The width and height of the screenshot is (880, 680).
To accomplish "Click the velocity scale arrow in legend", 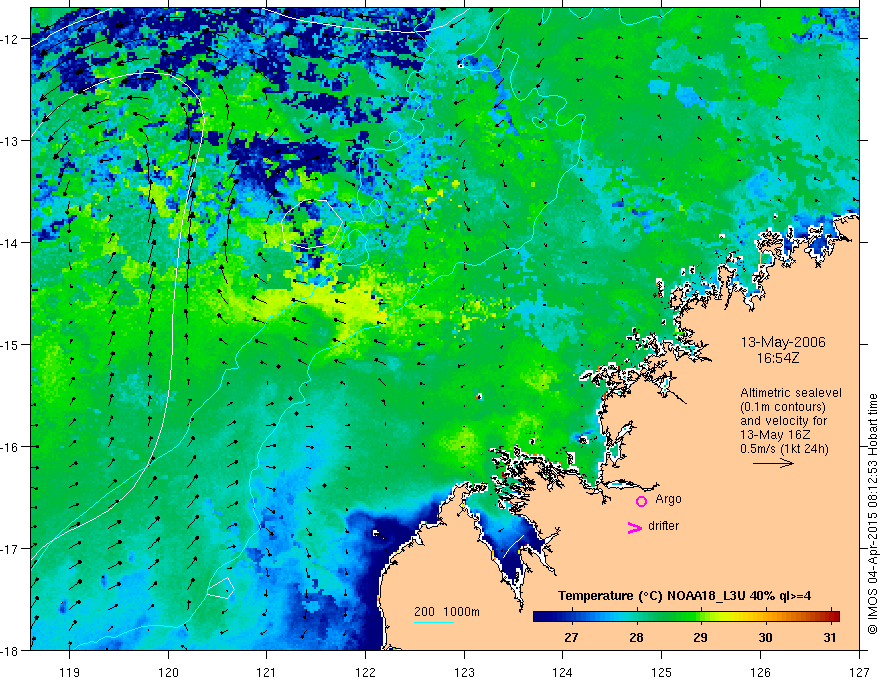I will click(773, 463).
